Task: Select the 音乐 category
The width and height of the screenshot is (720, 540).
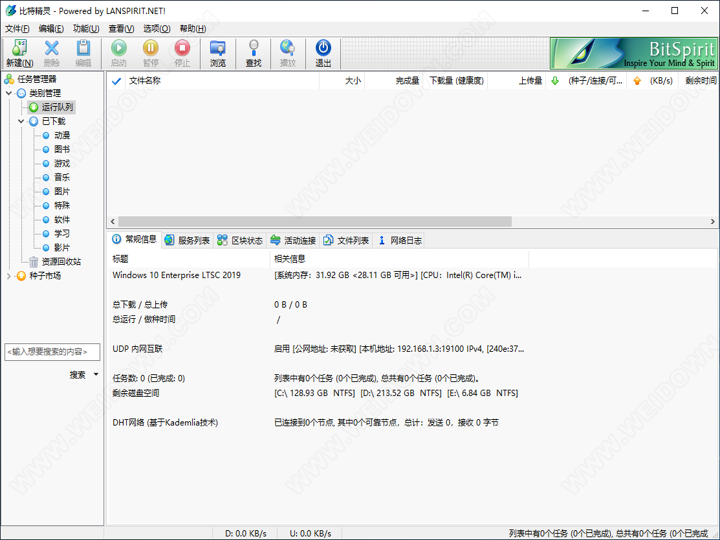Action: pyautogui.click(x=56, y=177)
